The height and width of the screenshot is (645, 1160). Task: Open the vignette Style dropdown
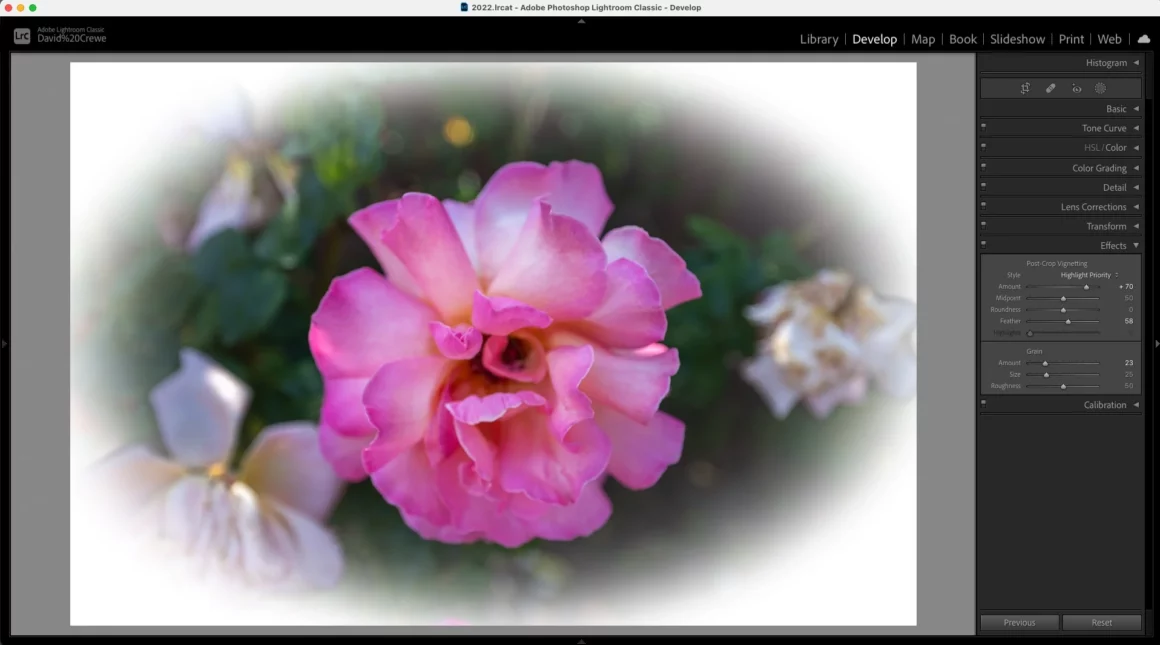click(1088, 275)
